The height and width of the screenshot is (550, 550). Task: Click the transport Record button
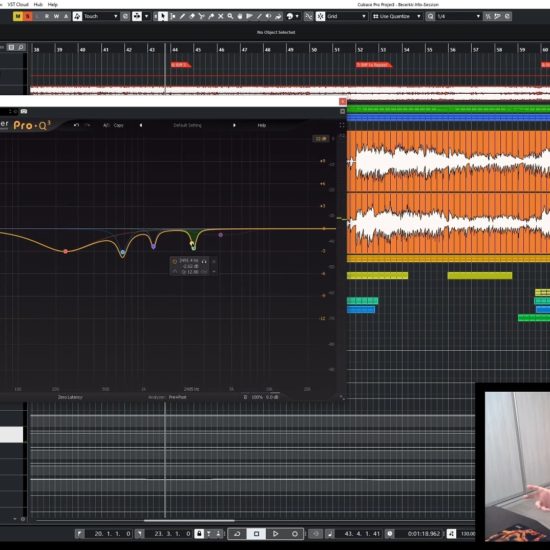pyautogui.click(x=295, y=534)
